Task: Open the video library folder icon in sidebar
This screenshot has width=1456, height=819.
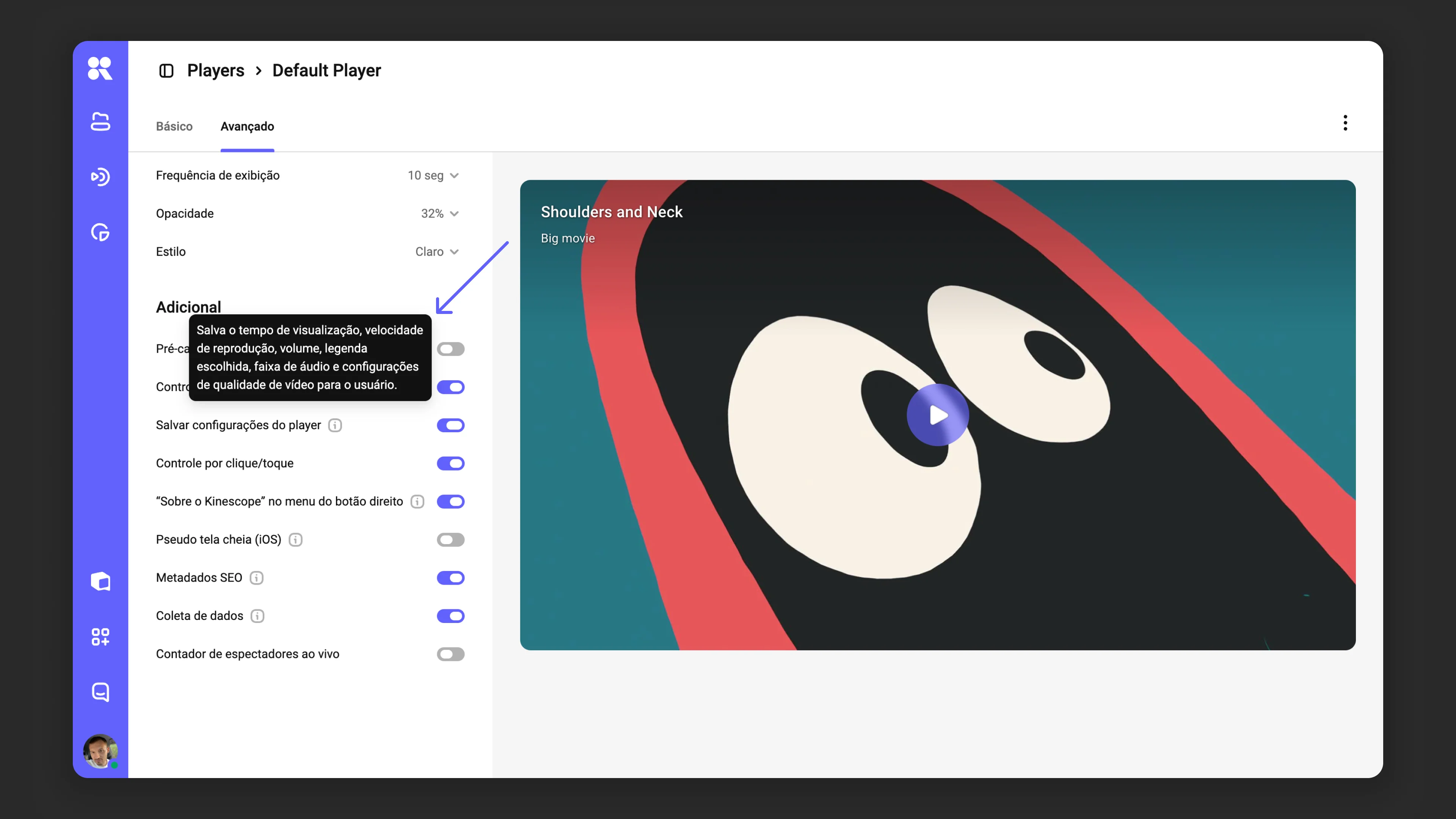Action: point(100,121)
